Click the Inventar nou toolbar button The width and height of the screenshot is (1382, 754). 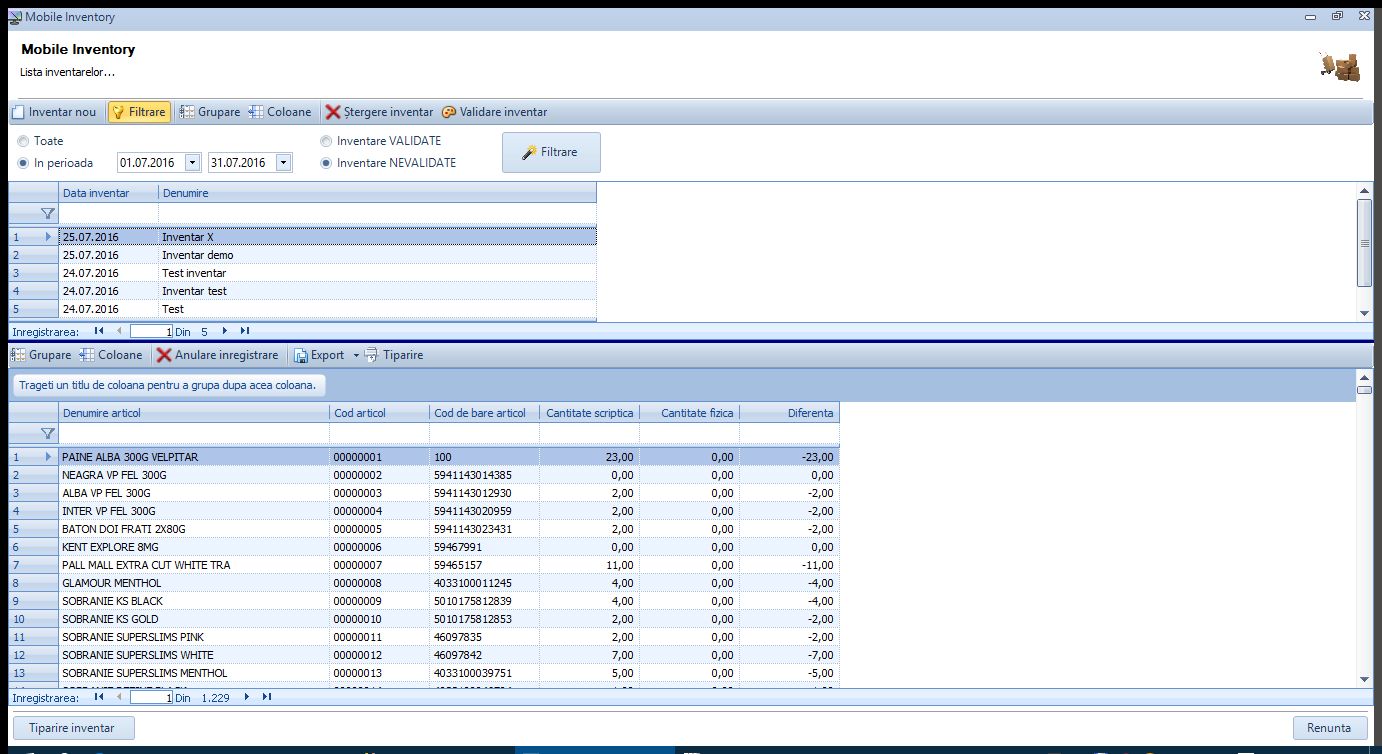pyautogui.click(x=54, y=112)
